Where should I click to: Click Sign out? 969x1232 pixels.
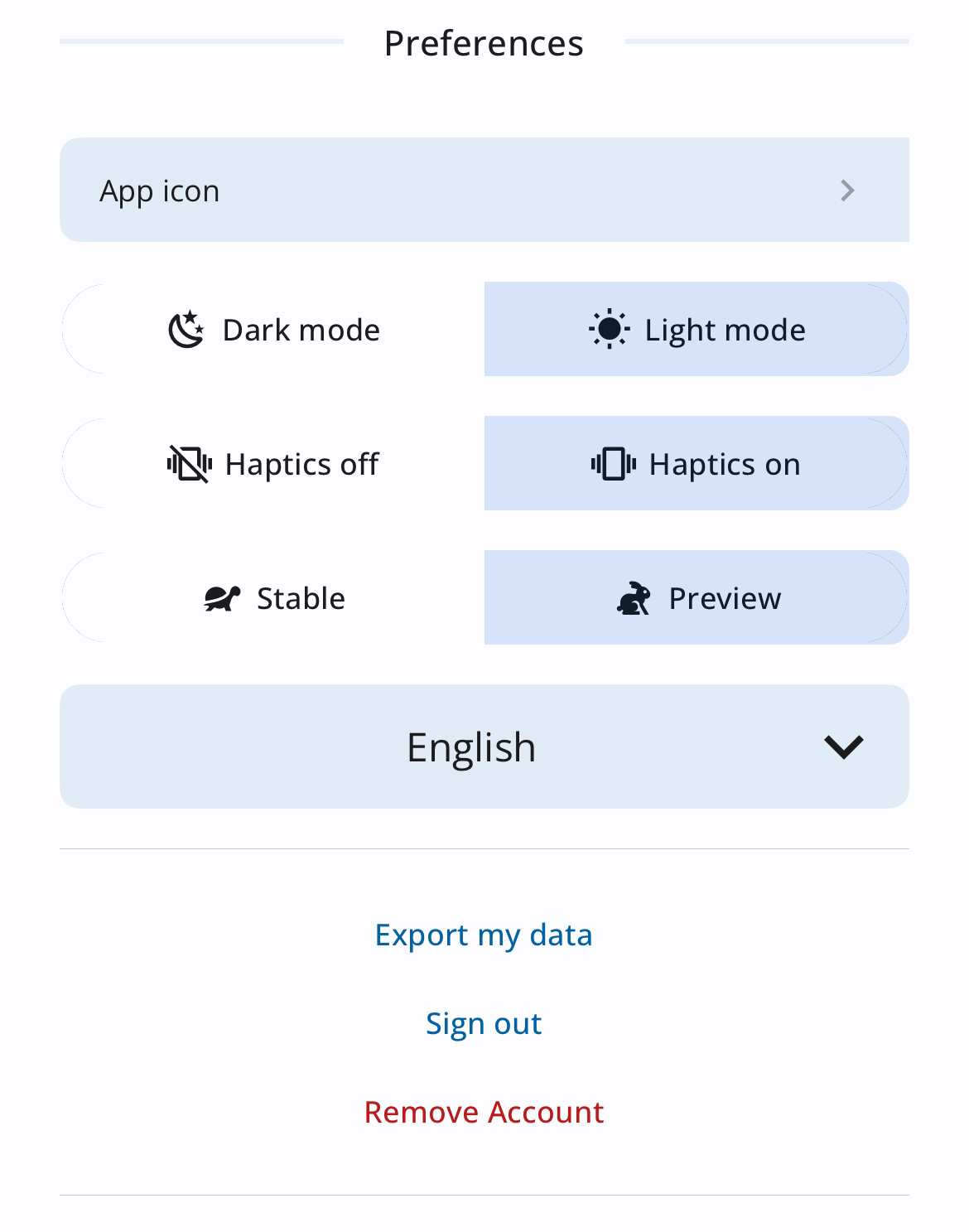[x=484, y=1023]
